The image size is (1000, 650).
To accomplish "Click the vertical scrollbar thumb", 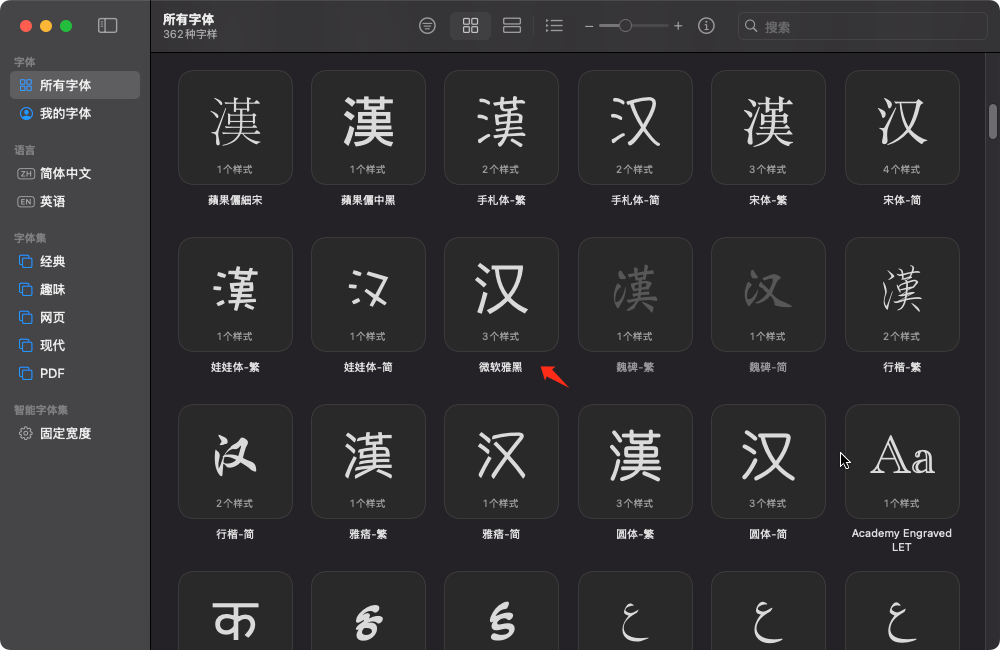I will 992,121.
